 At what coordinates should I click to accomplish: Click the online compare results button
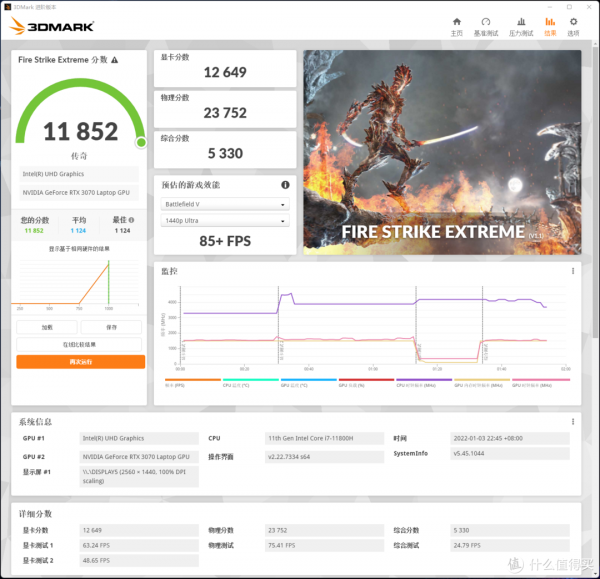click(79, 344)
